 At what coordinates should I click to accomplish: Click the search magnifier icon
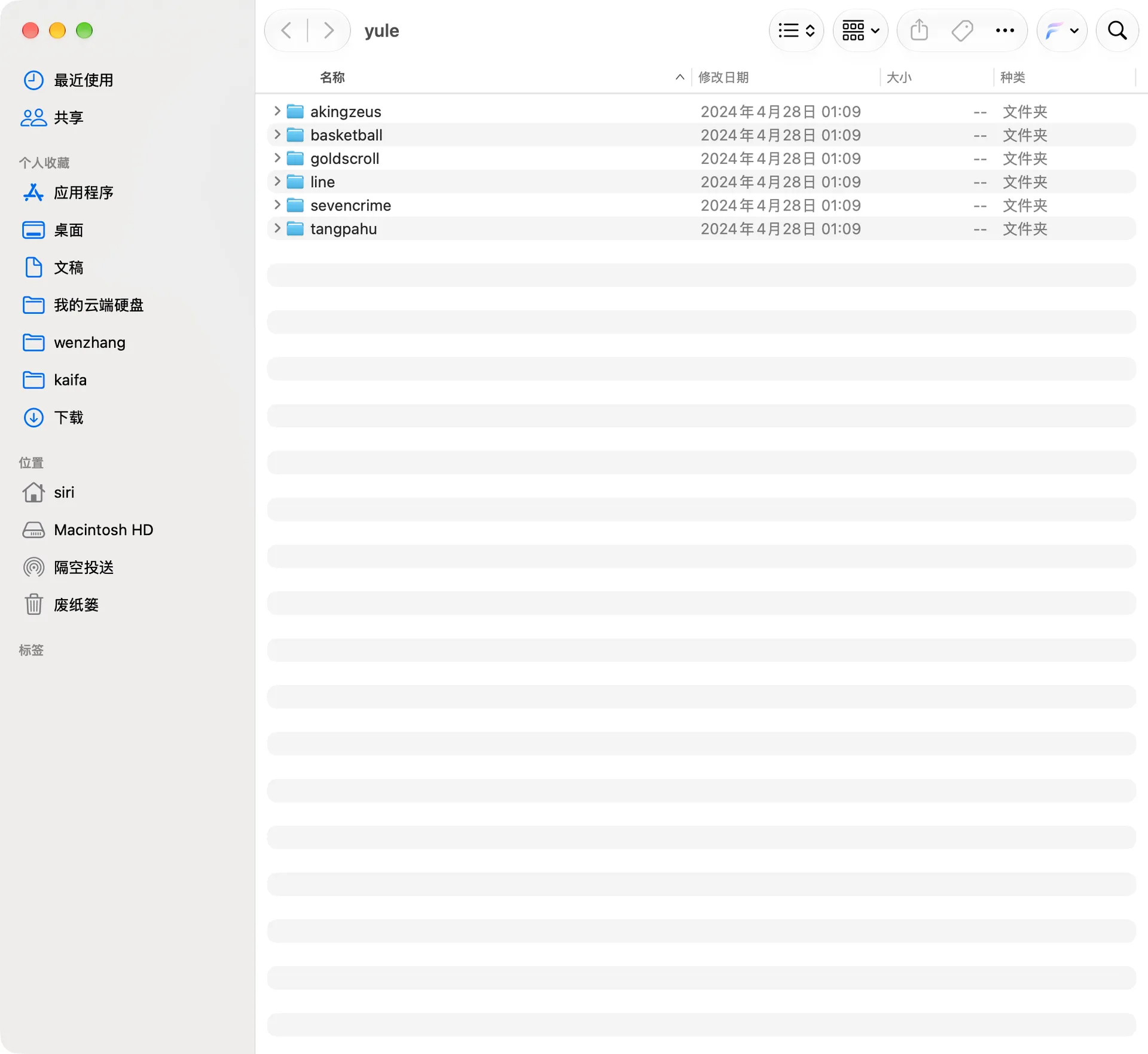(x=1117, y=30)
